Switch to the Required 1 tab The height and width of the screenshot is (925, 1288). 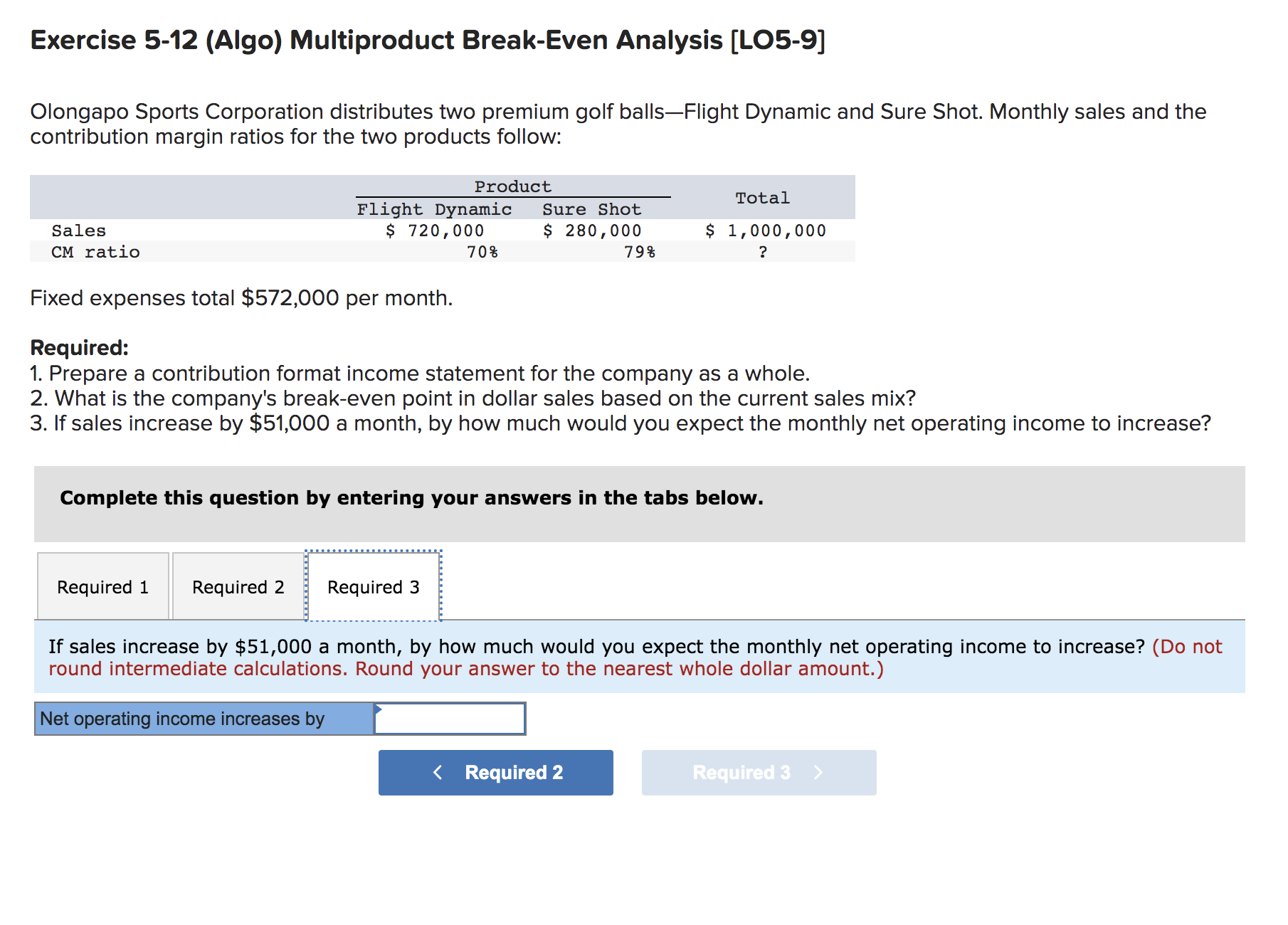102,586
